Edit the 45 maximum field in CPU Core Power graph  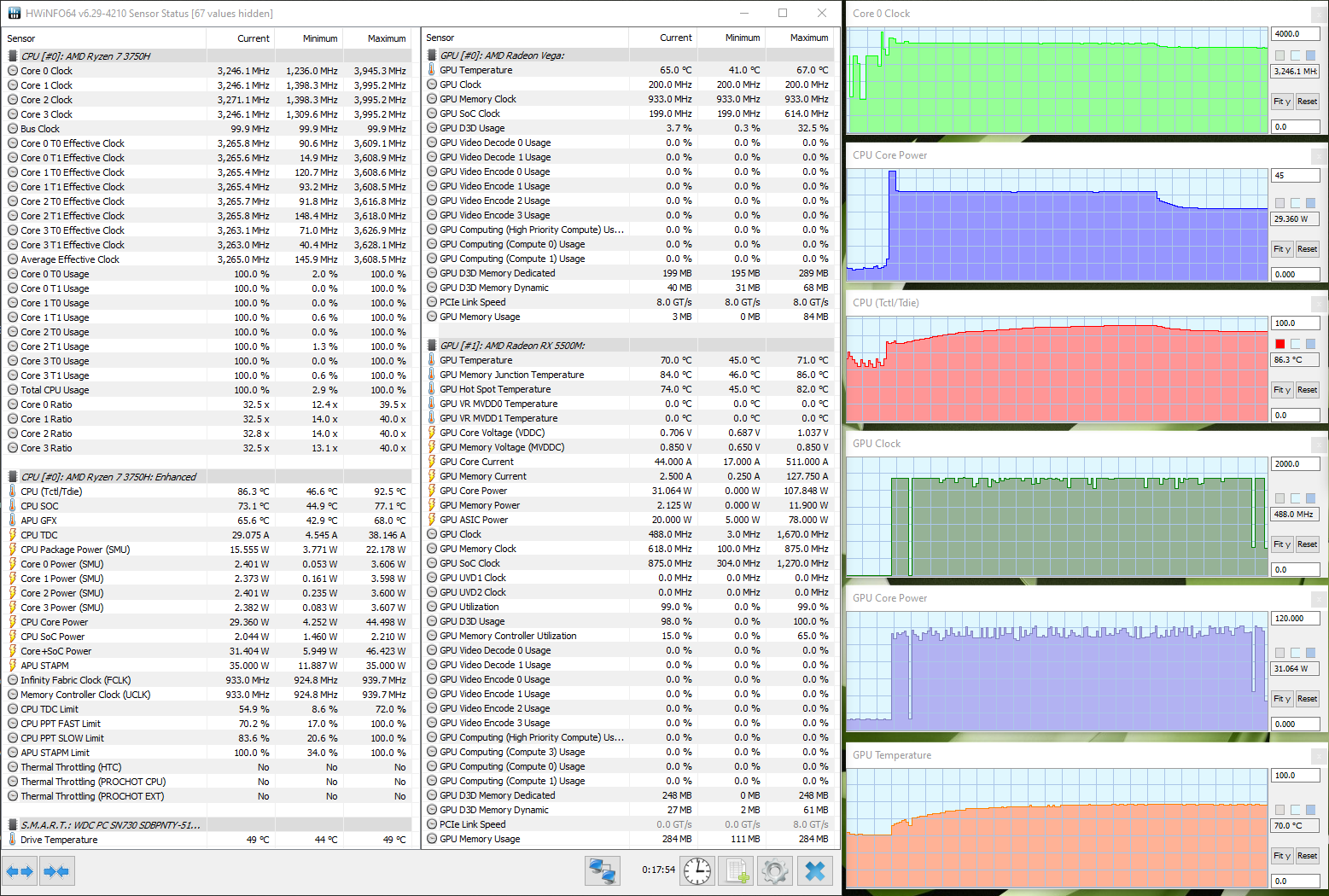pyautogui.click(x=1296, y=176)
